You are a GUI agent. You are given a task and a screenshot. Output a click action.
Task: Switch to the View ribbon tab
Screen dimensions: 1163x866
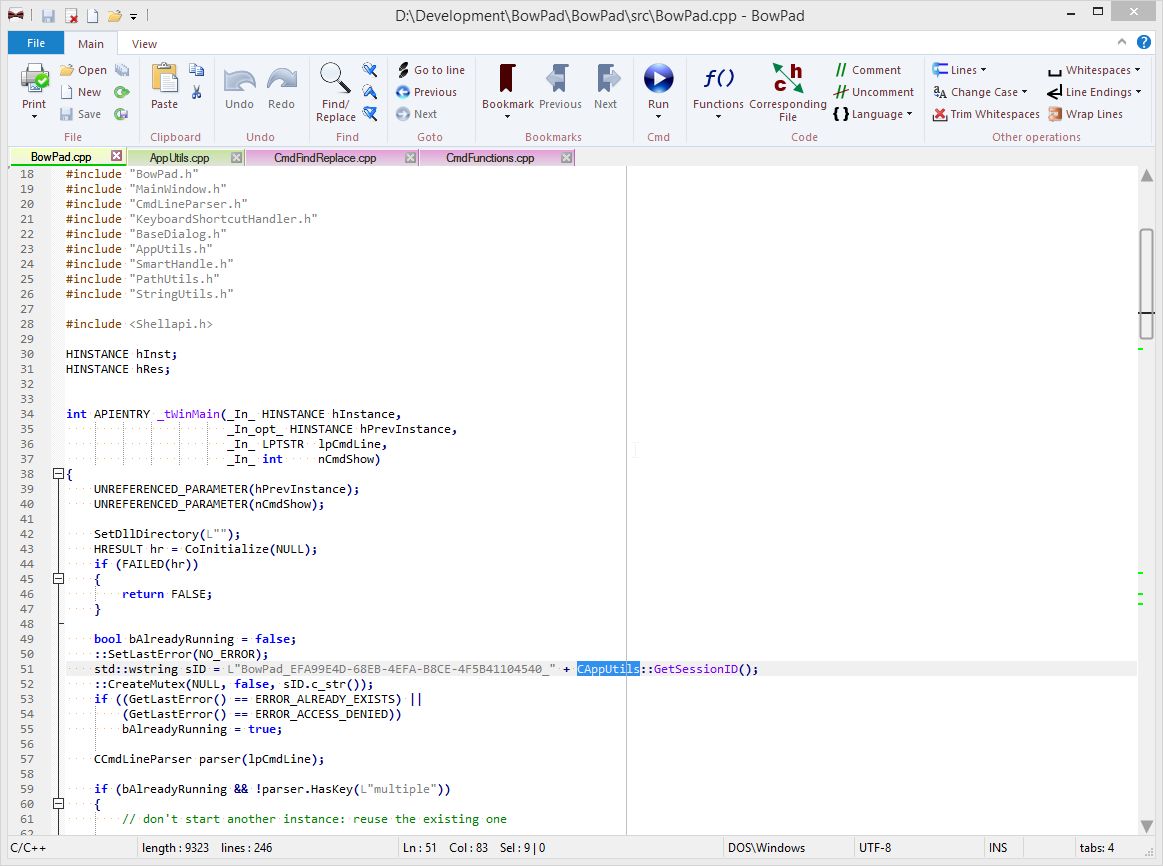coord(144,43)
